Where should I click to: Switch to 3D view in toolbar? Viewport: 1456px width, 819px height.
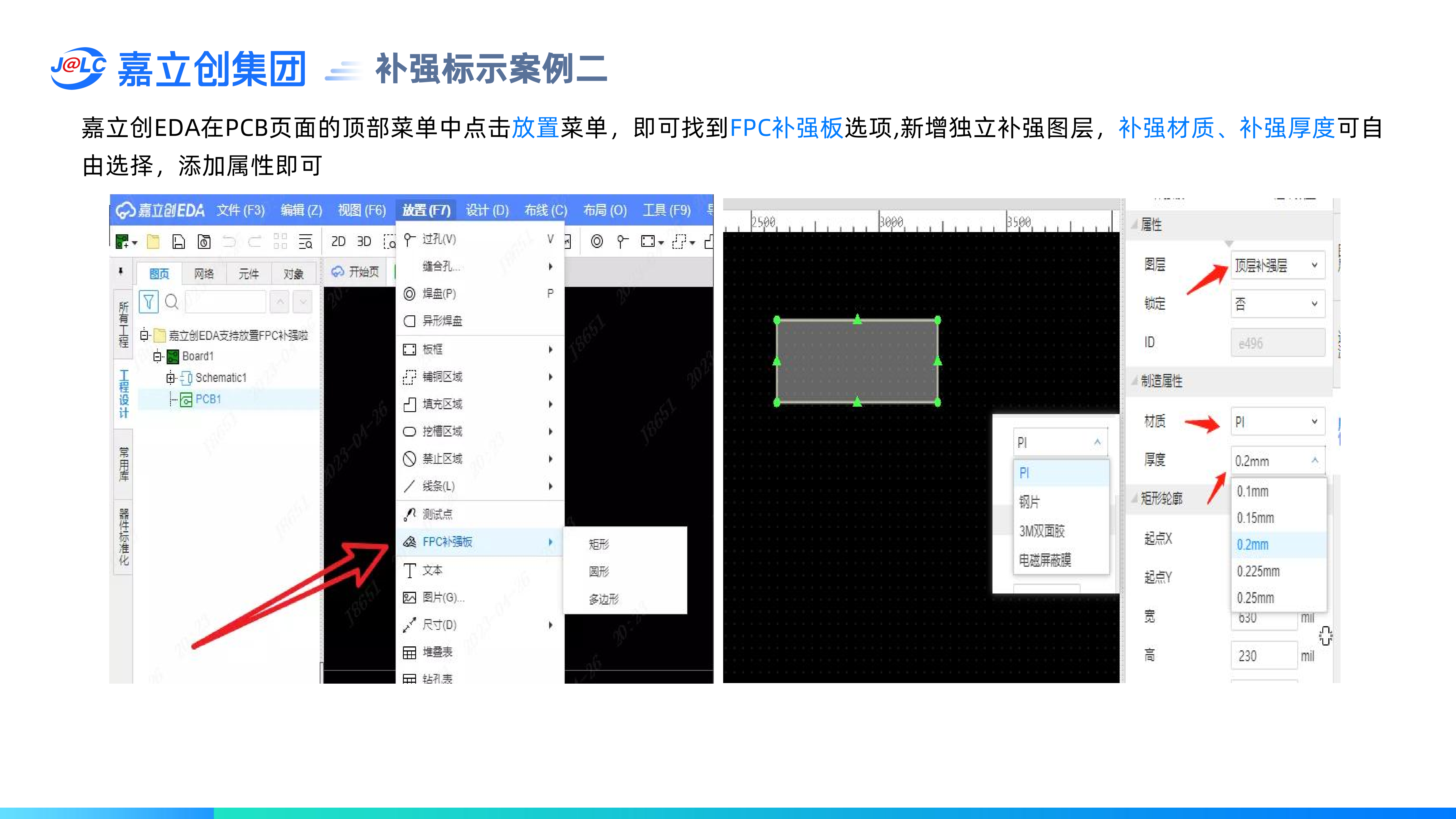(x=364, y=242)
